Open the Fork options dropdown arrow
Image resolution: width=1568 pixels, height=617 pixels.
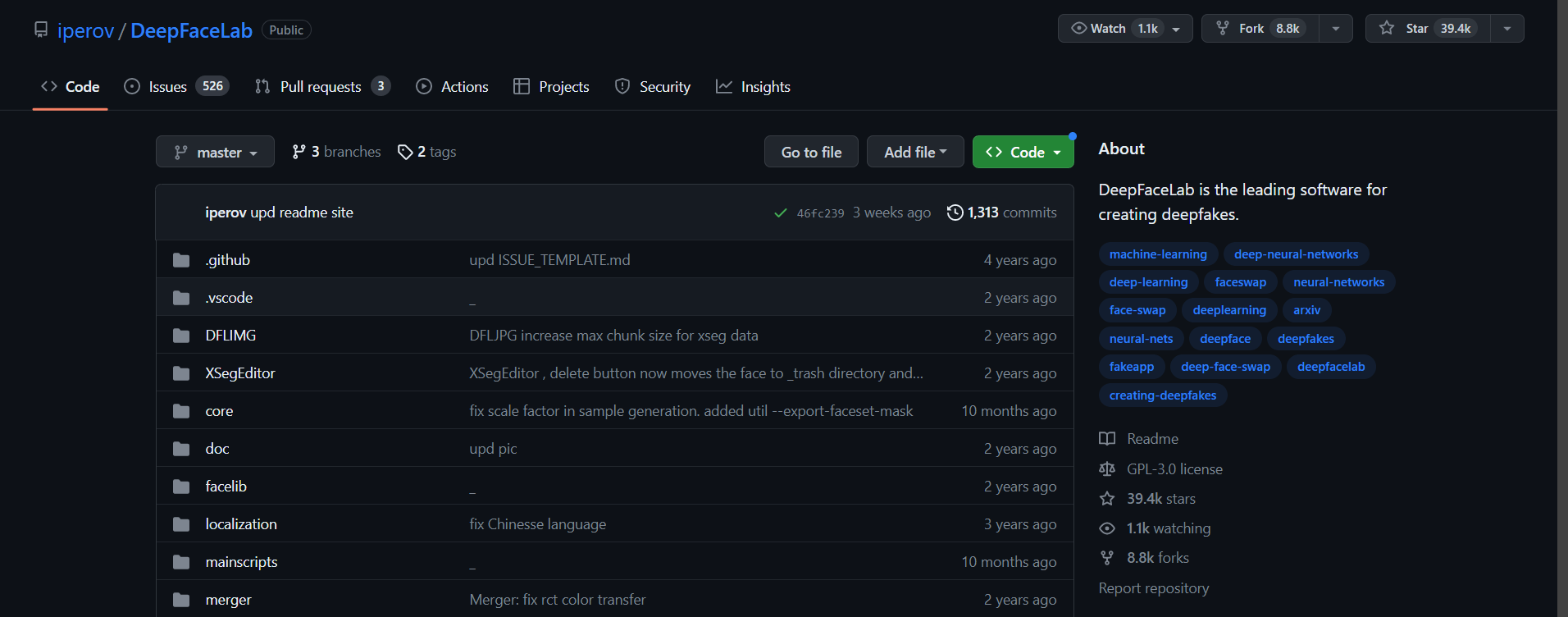[x=1336, y=29]
